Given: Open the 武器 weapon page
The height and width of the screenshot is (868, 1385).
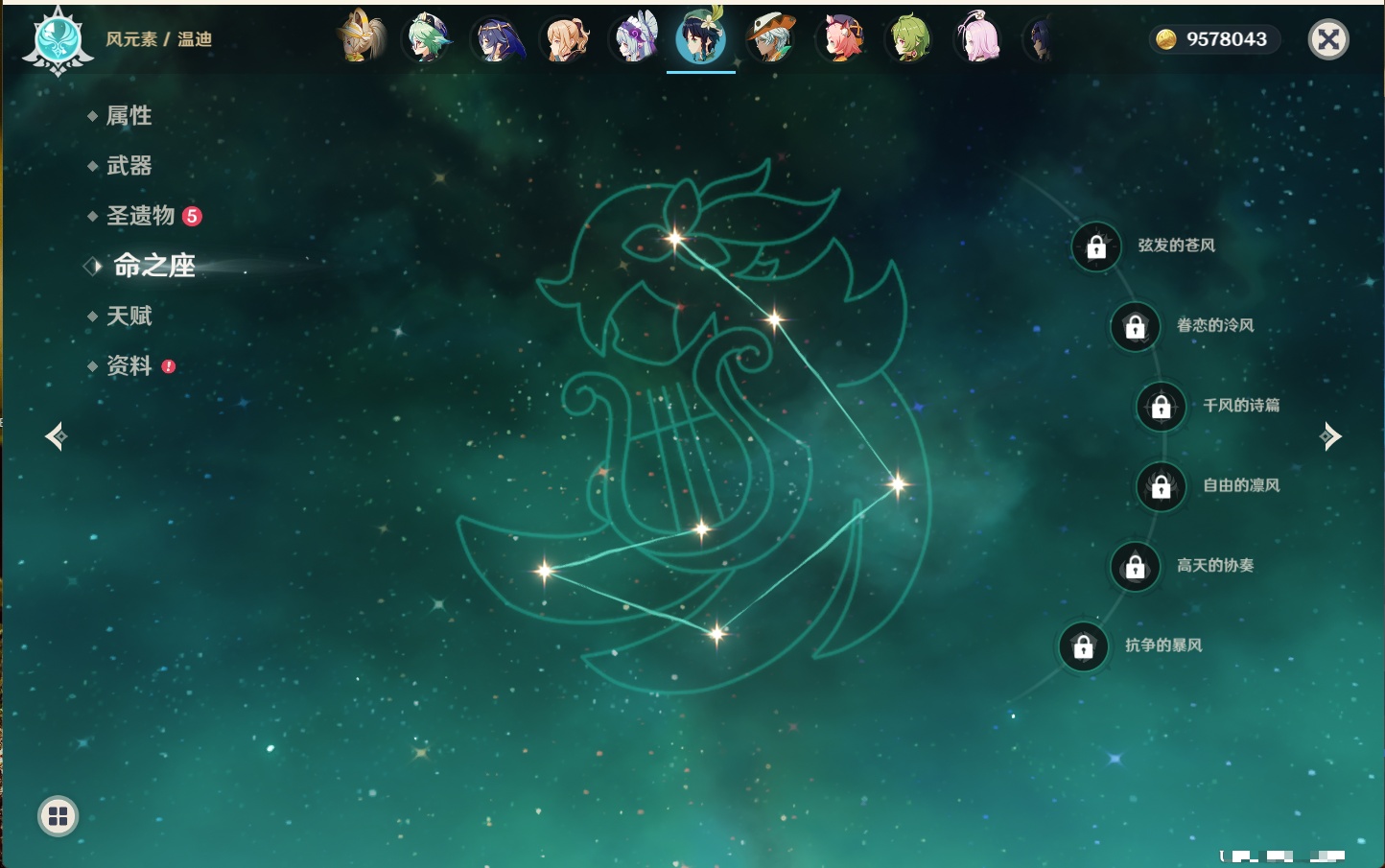Looking at the screenshot, I should point(129,166).
